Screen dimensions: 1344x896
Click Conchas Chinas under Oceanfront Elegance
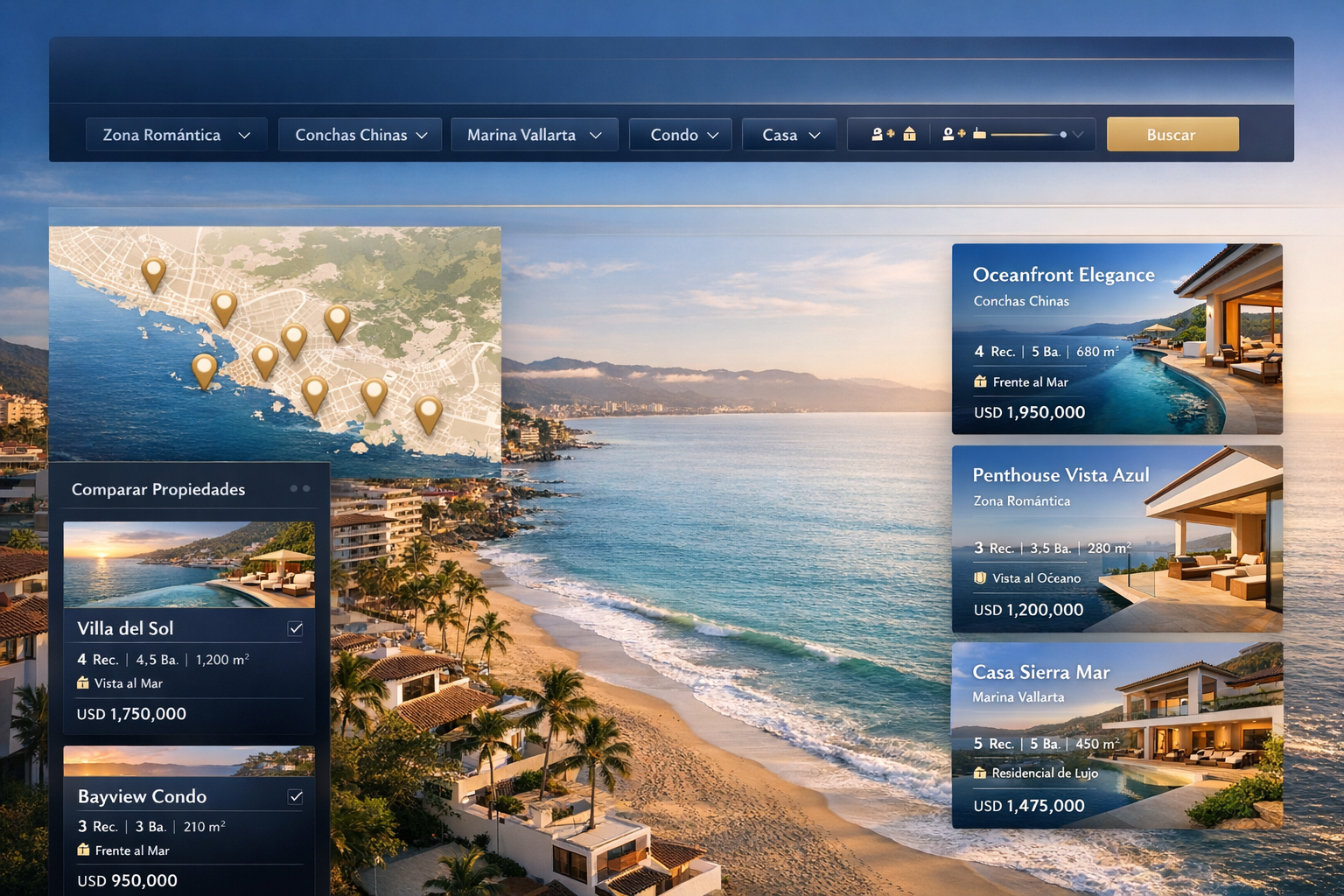coord(1021,301)
